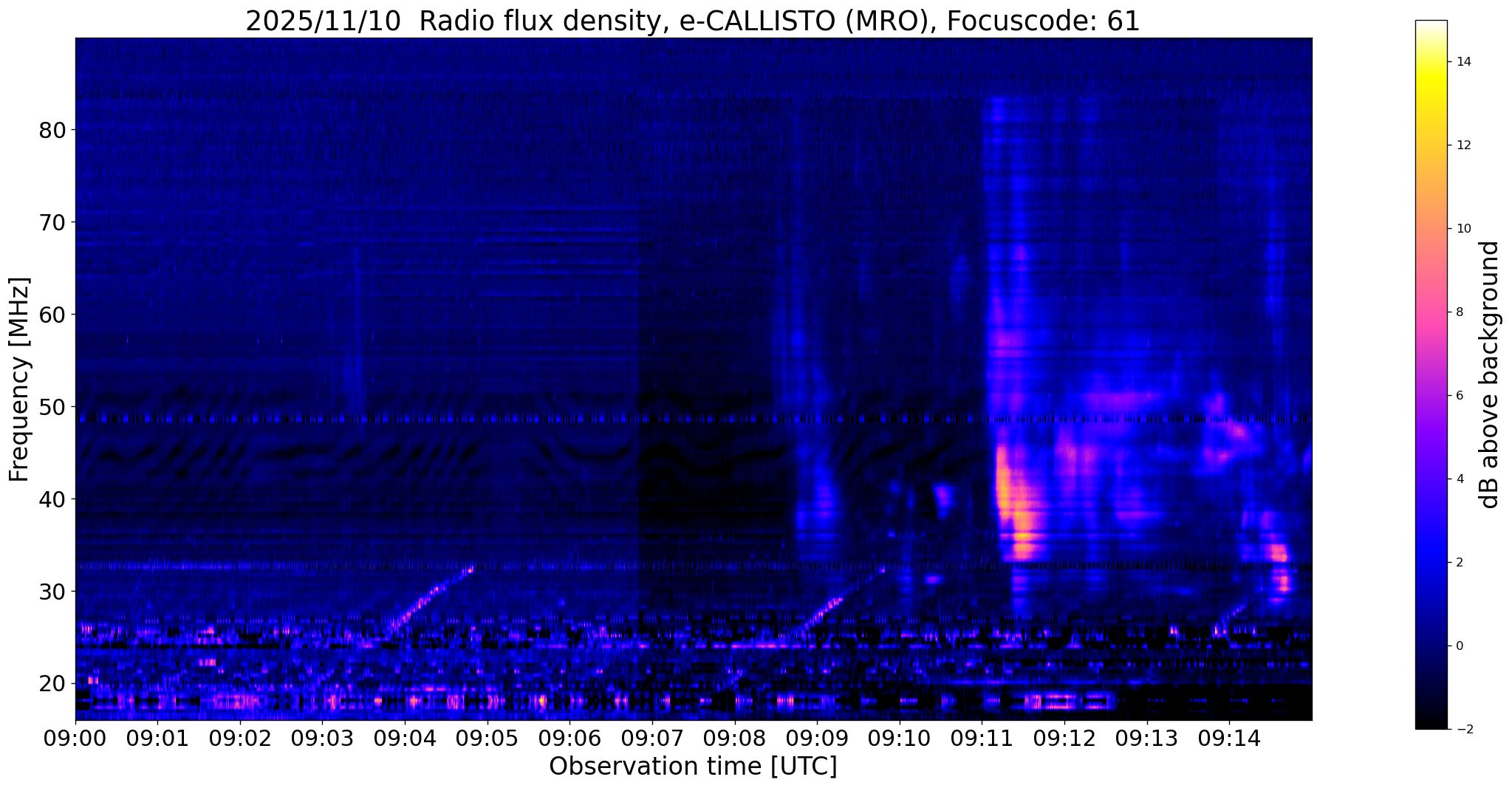Click the 50 MHz frequency tick label
1512x788 pixels.
tap(52, 407)
